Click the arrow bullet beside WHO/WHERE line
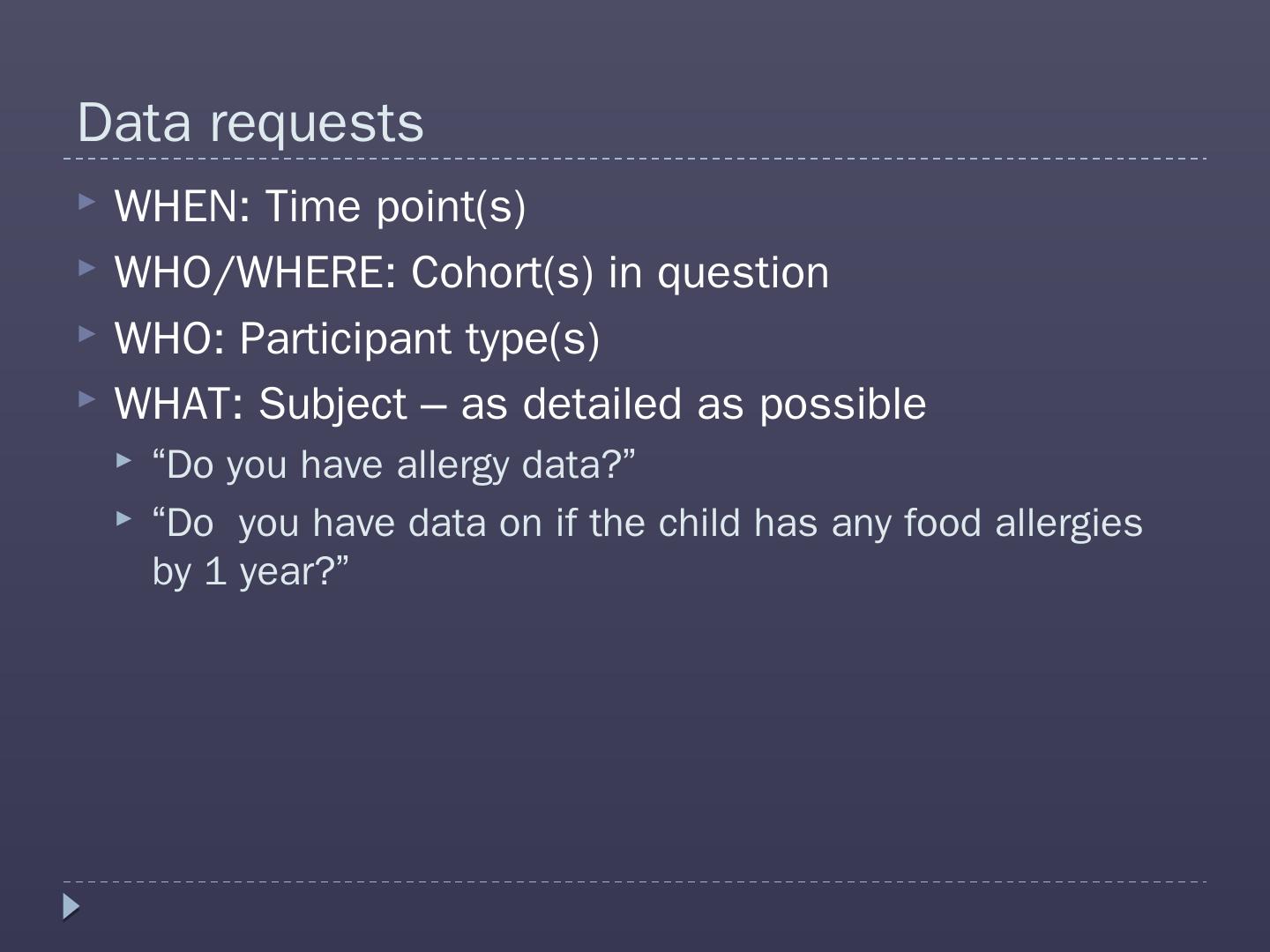Viewport: 1270px width, 952px height. point(86,267)
